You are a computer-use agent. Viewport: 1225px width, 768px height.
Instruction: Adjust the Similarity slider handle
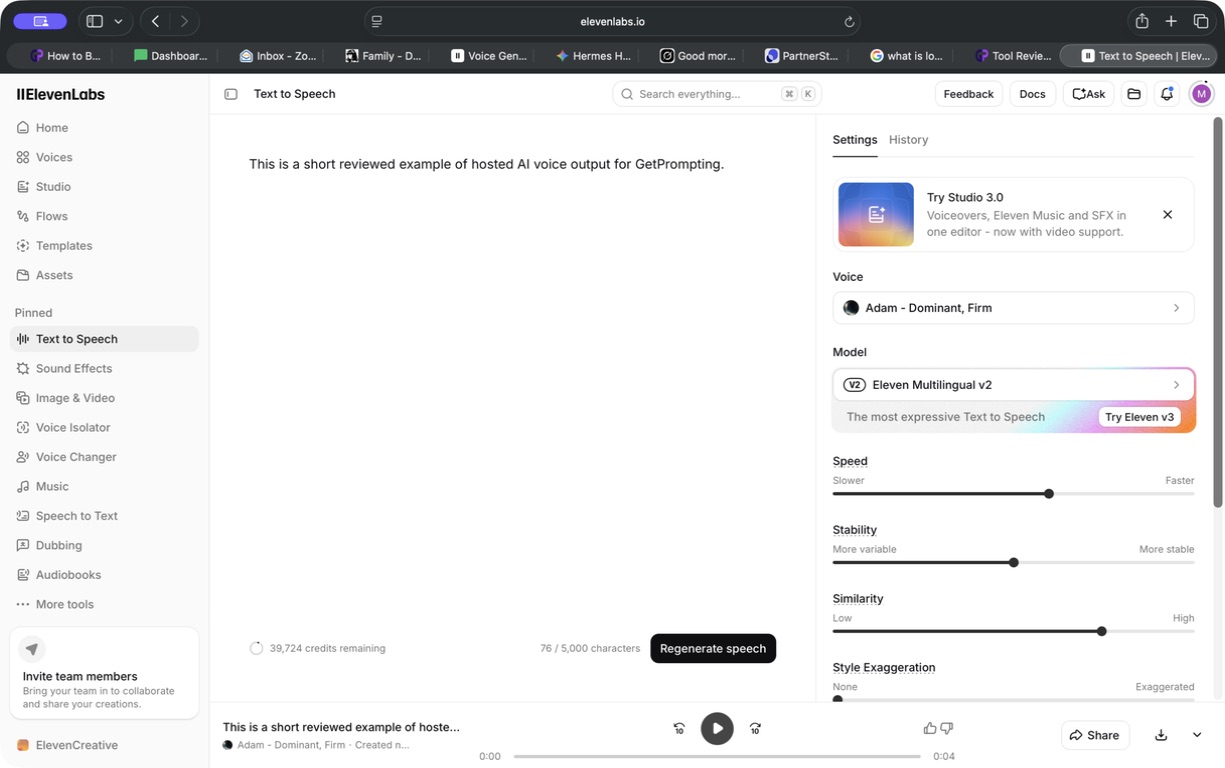pos(1102,631)
